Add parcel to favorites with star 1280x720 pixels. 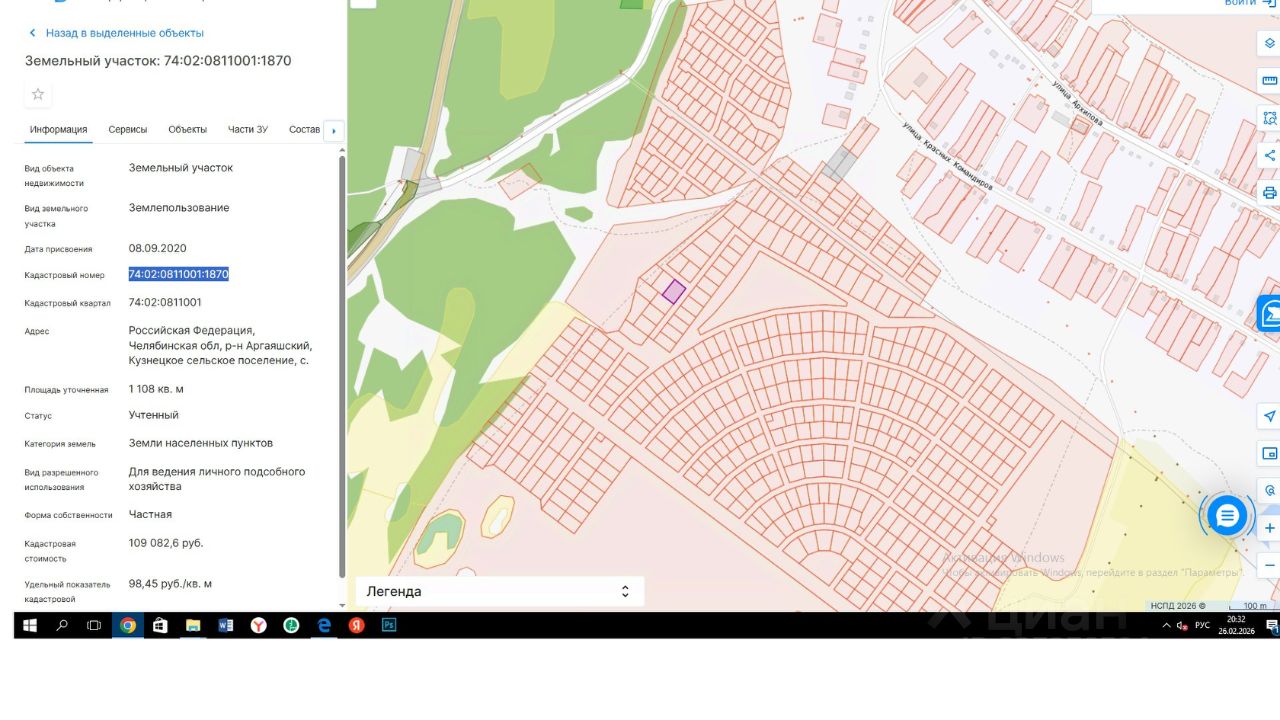[38, 94]
